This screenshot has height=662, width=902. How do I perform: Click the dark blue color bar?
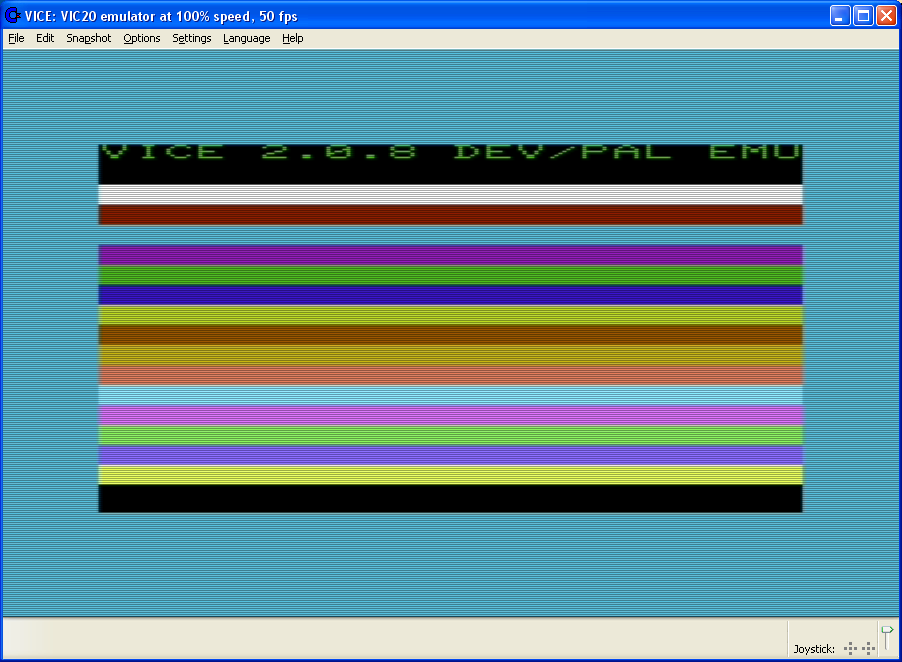click(x=450, y=294)
